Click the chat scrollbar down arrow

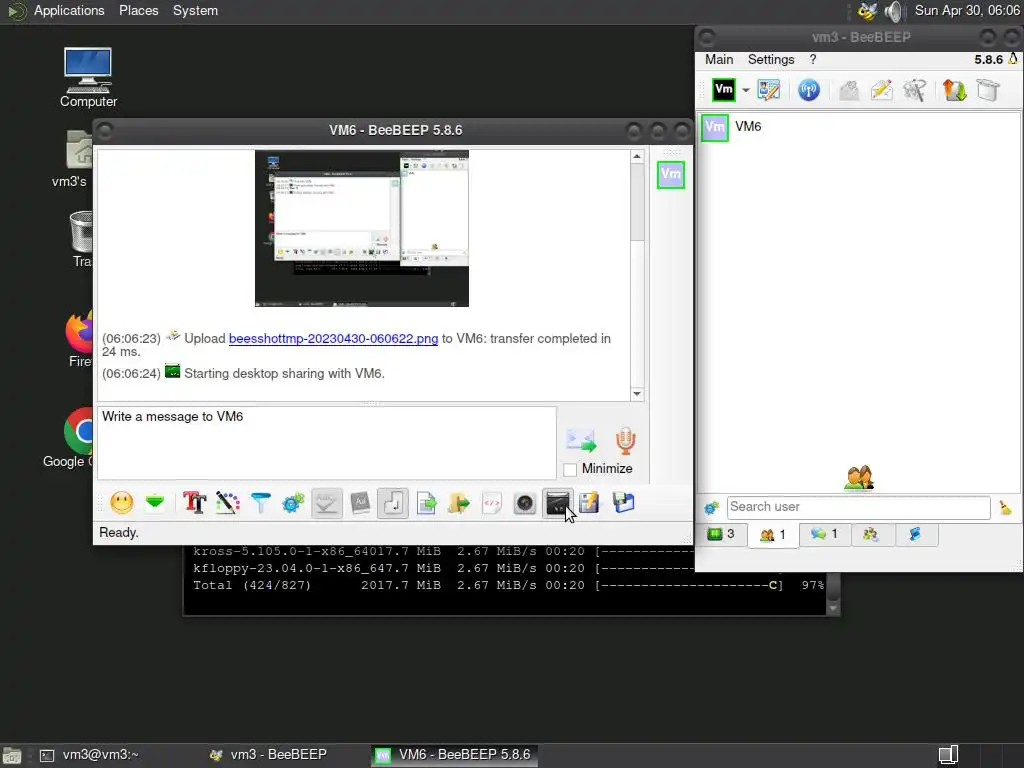(x=637, y=394)
